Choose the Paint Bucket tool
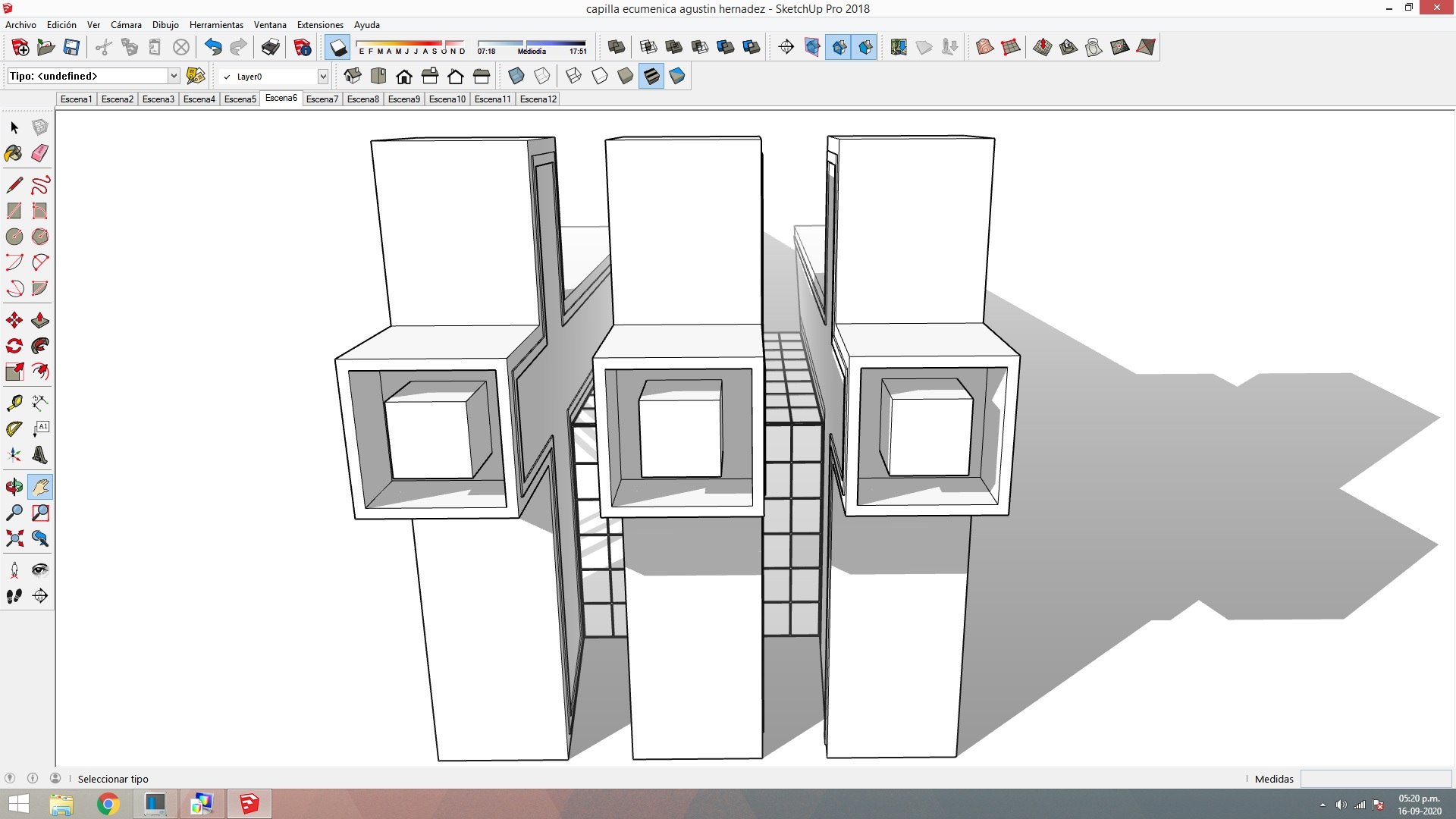This screenshot has width=1456, height=819. coord(14,153)
